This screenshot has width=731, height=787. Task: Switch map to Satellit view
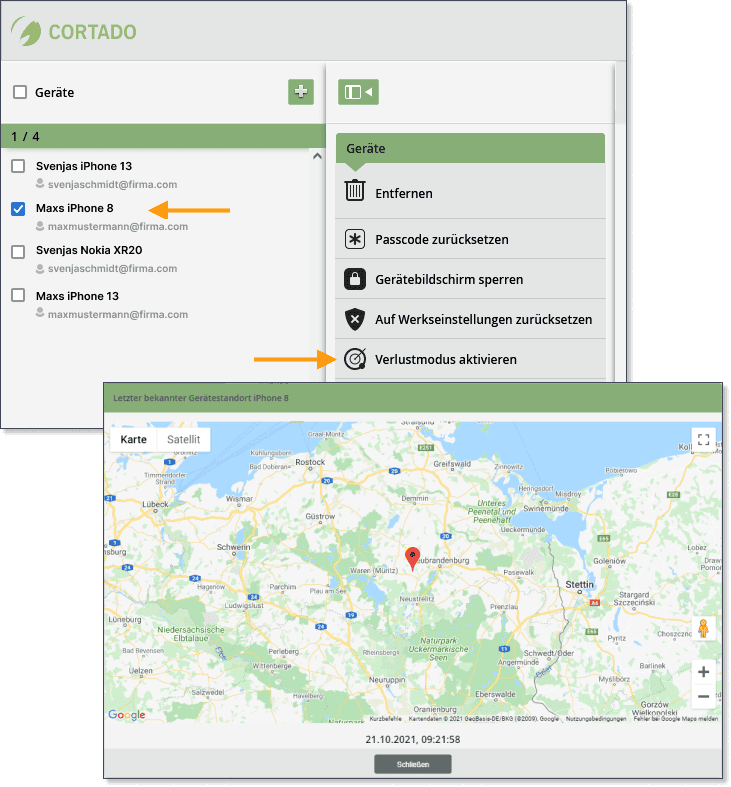point(183,439)
